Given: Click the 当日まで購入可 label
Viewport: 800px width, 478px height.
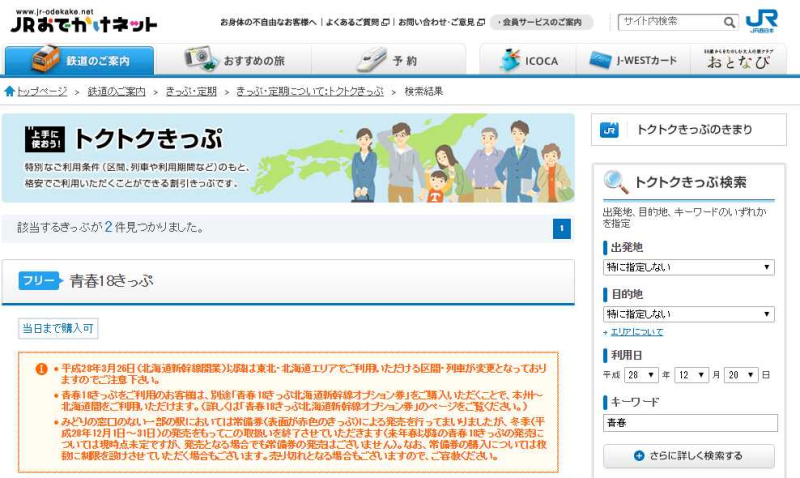Looking at the screenshot, I should coord(58,329).
